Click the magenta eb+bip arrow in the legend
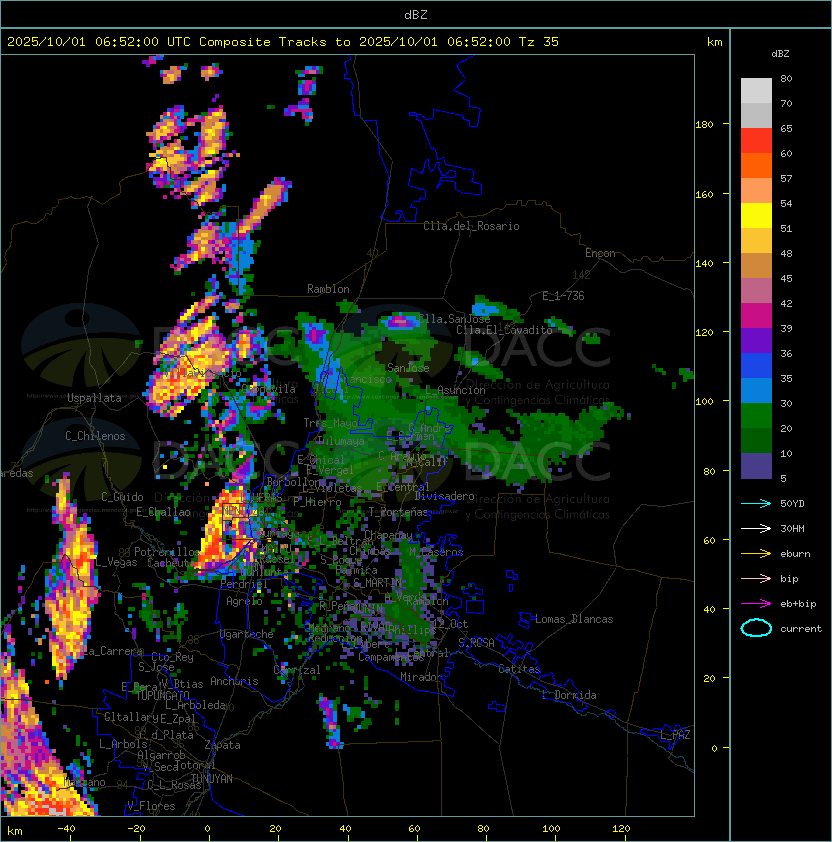832x842 pixels. (756, 604)
